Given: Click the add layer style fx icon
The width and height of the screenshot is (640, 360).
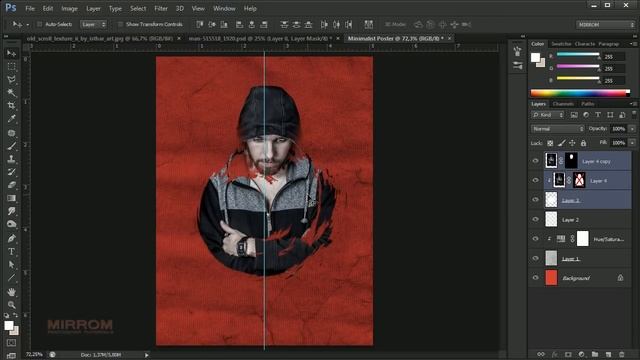Looking at the screenshot, I should pos(555,354).
